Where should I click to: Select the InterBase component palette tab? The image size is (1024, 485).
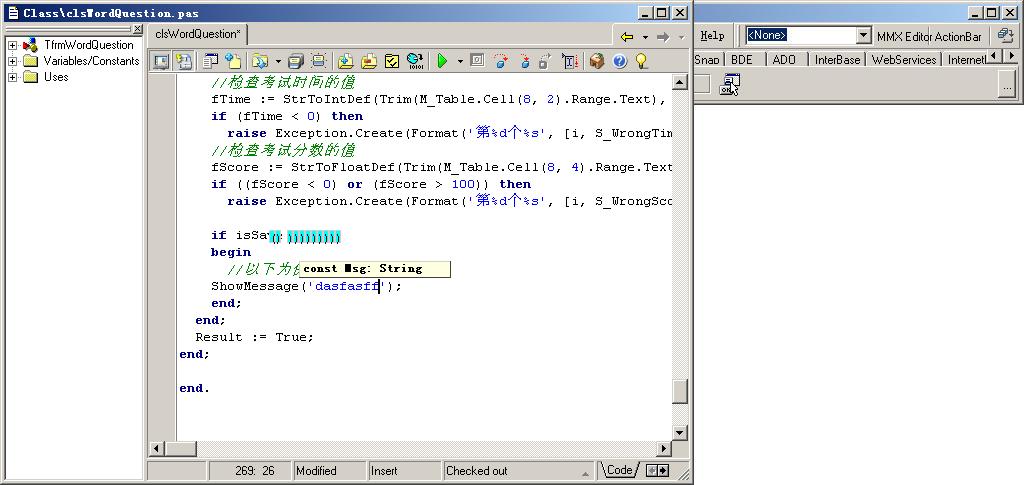pyautogui.click(x=836, y=60)
